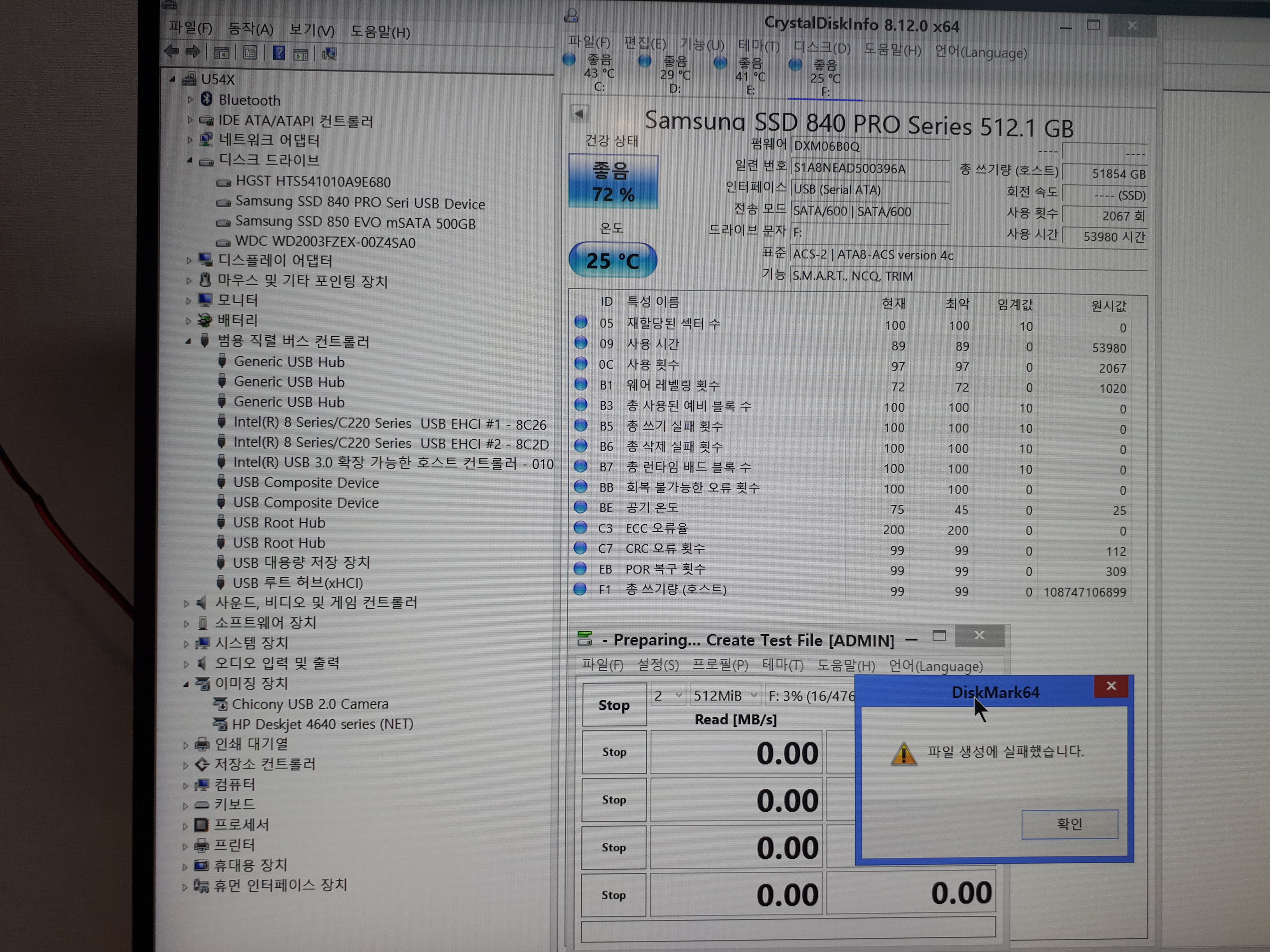Click the 51854 GB host writes field

pyautogui.click(x=1105, y=173)
